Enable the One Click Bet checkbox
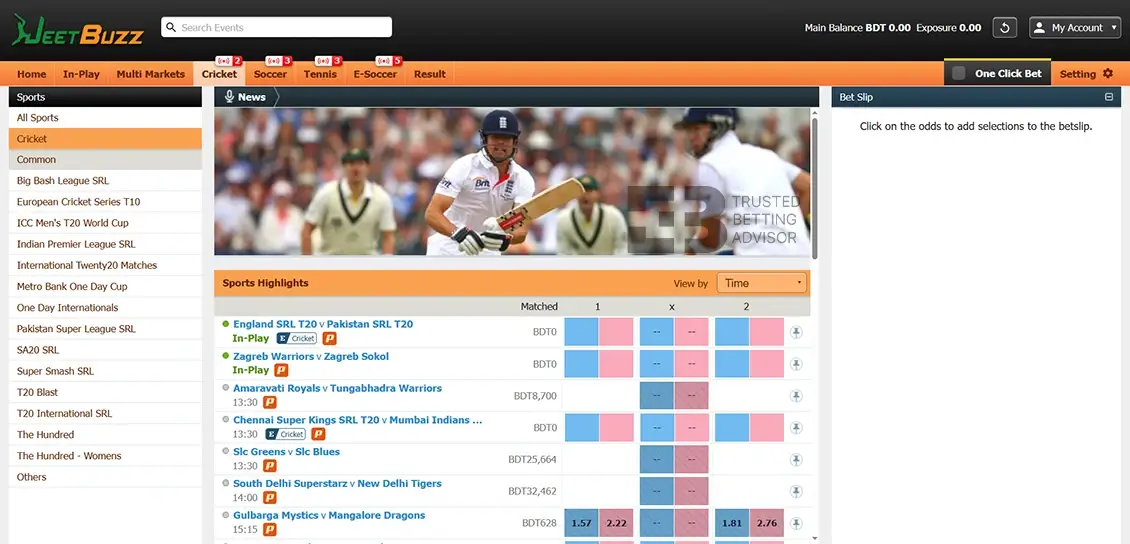This screenshot has height=544, width=1130. point(958,73)
